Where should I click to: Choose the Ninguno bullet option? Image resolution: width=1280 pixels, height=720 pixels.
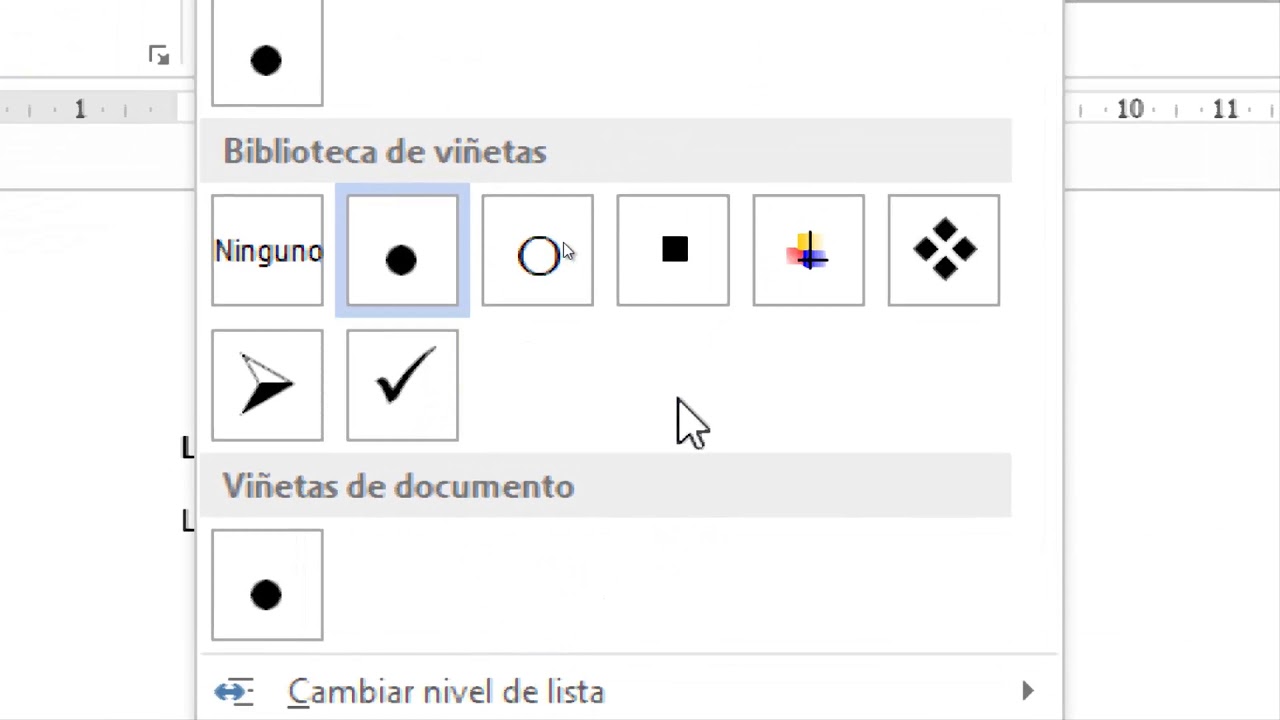click(267, 251)
